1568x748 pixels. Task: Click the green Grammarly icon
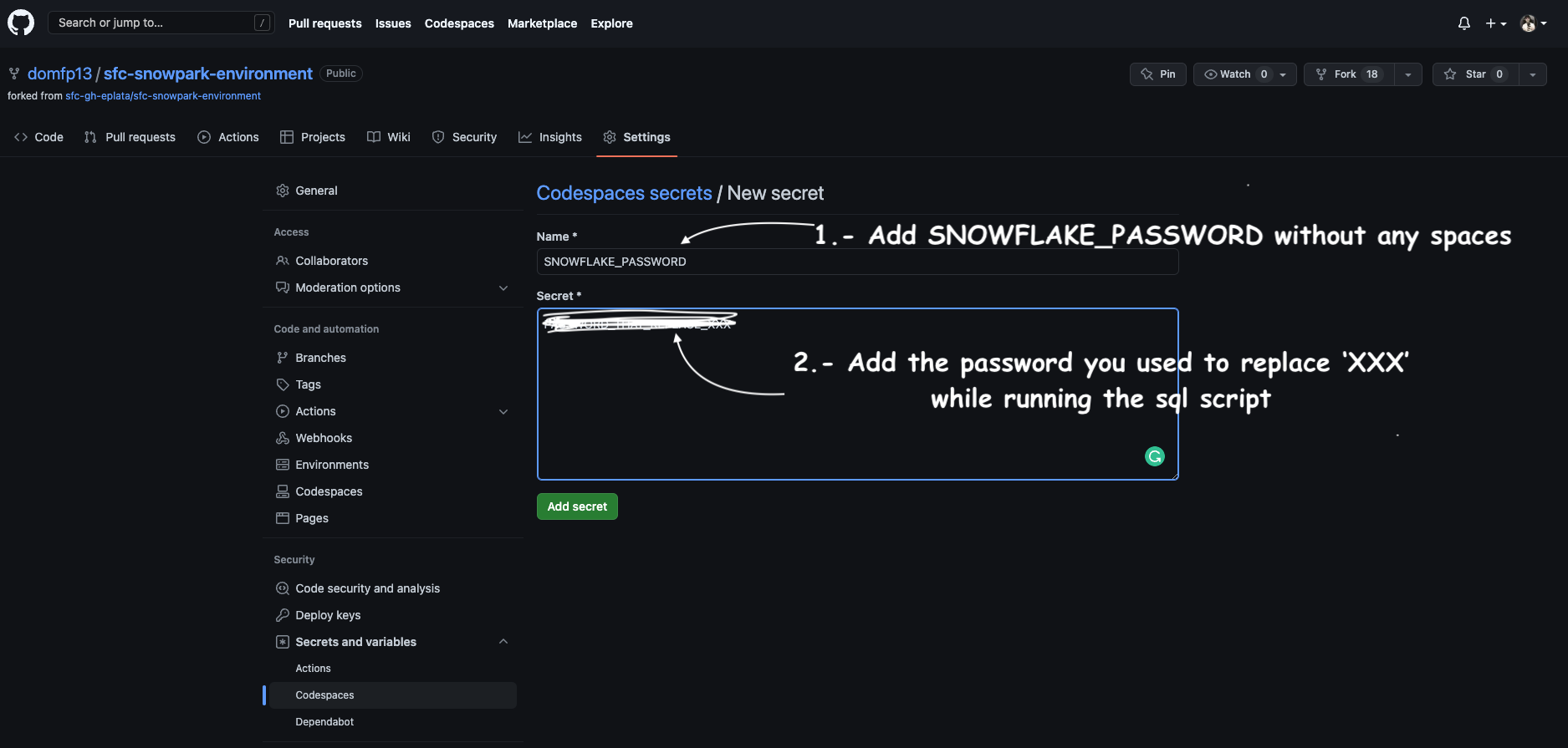1154,456
